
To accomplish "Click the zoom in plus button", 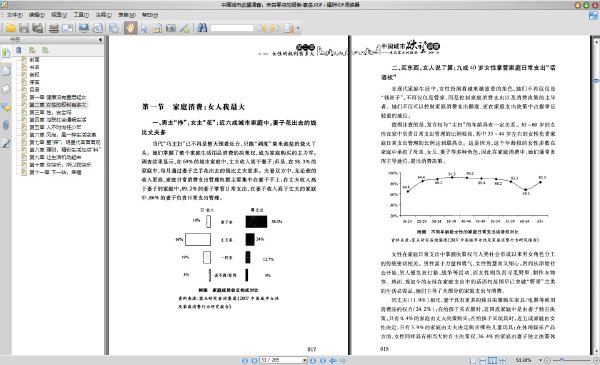I will 596,360.
